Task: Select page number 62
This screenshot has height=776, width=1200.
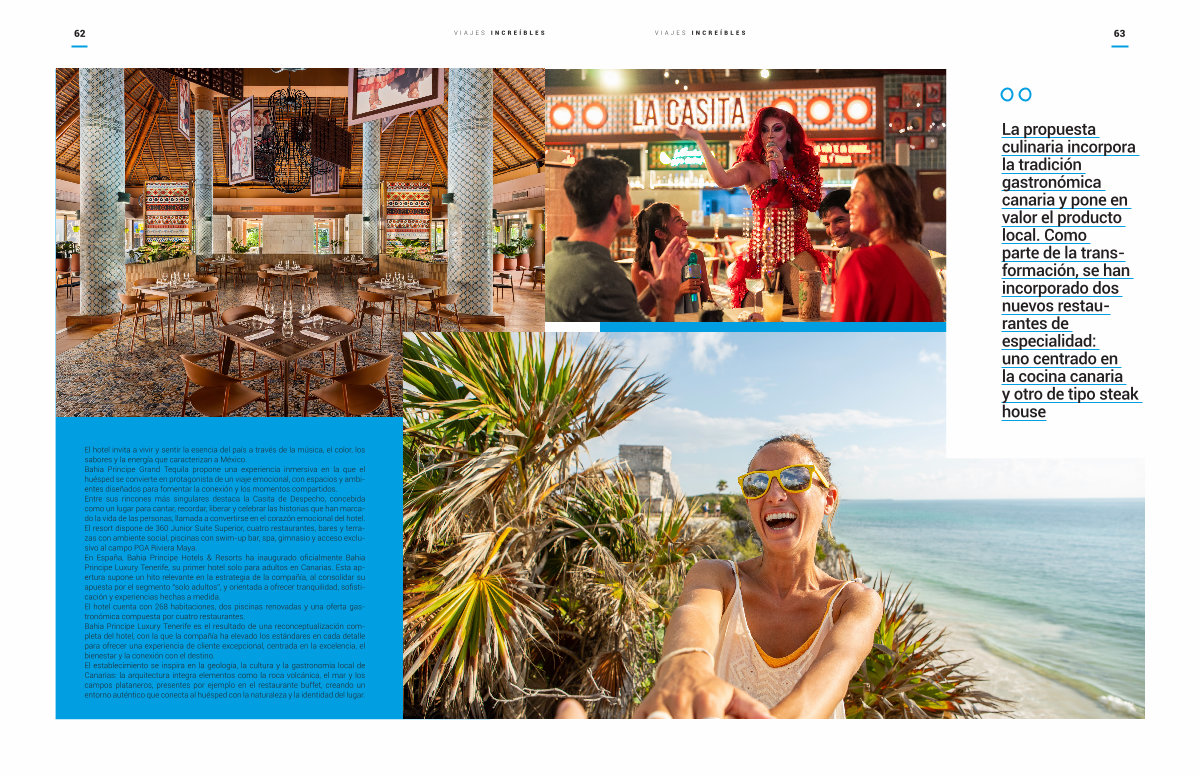Action: tap(80, 34)
